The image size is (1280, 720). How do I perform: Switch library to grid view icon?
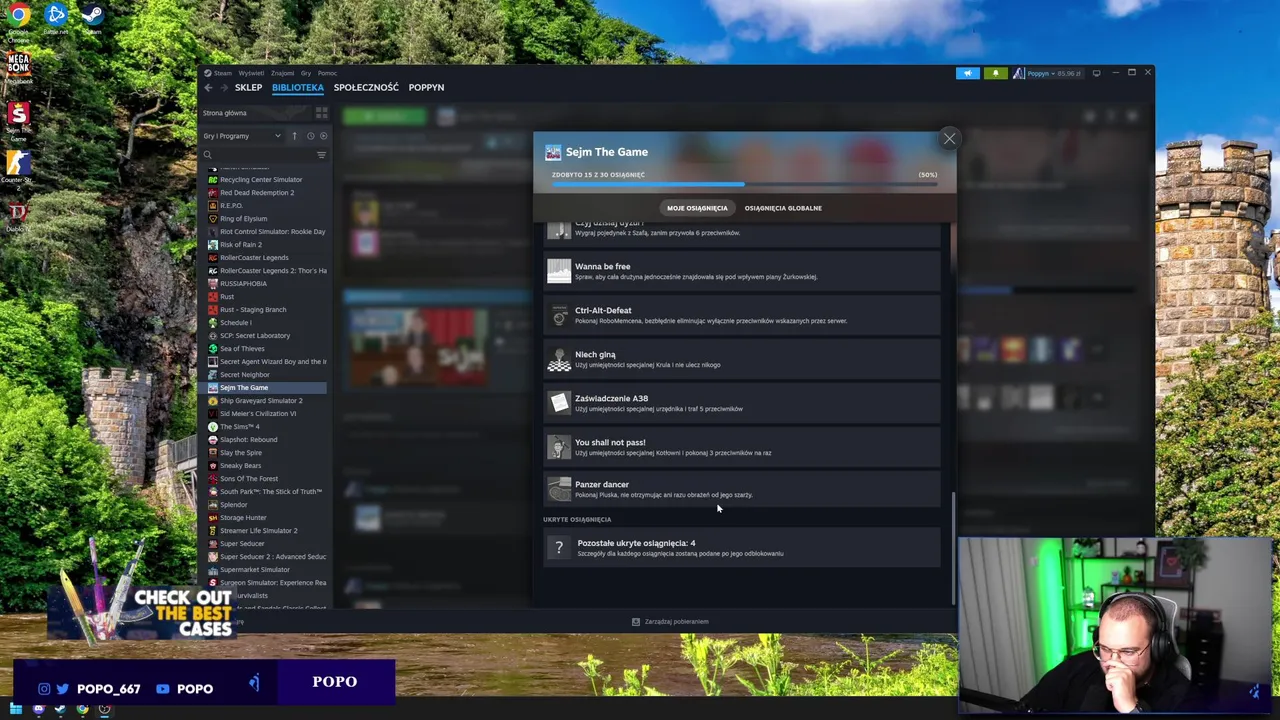click(321, 113)
